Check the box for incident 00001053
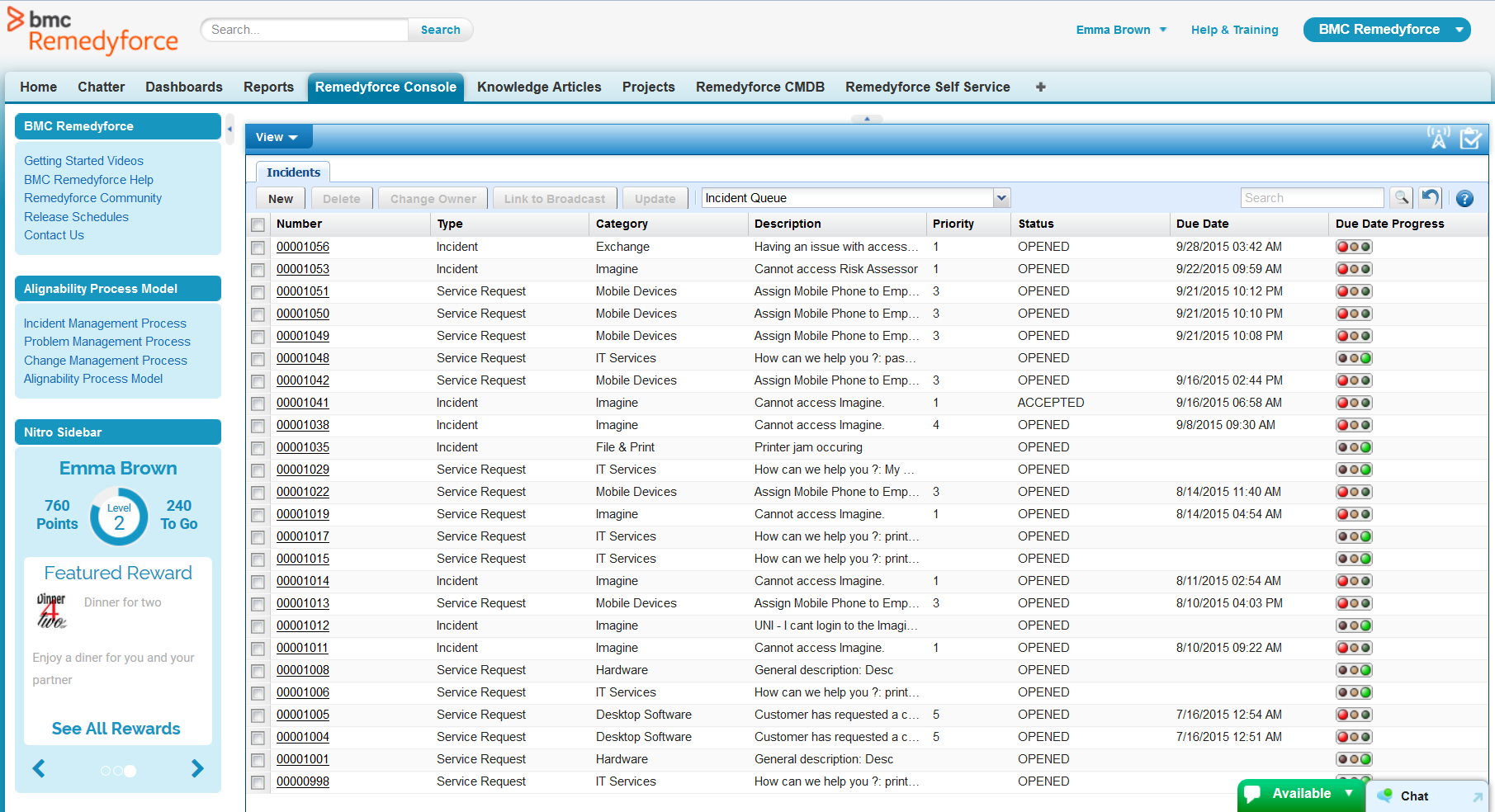1495x812 pixels. click(258, 270)
